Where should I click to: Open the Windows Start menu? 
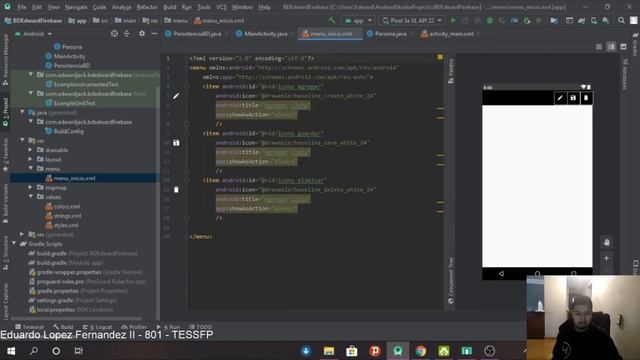tap(11, 351)
